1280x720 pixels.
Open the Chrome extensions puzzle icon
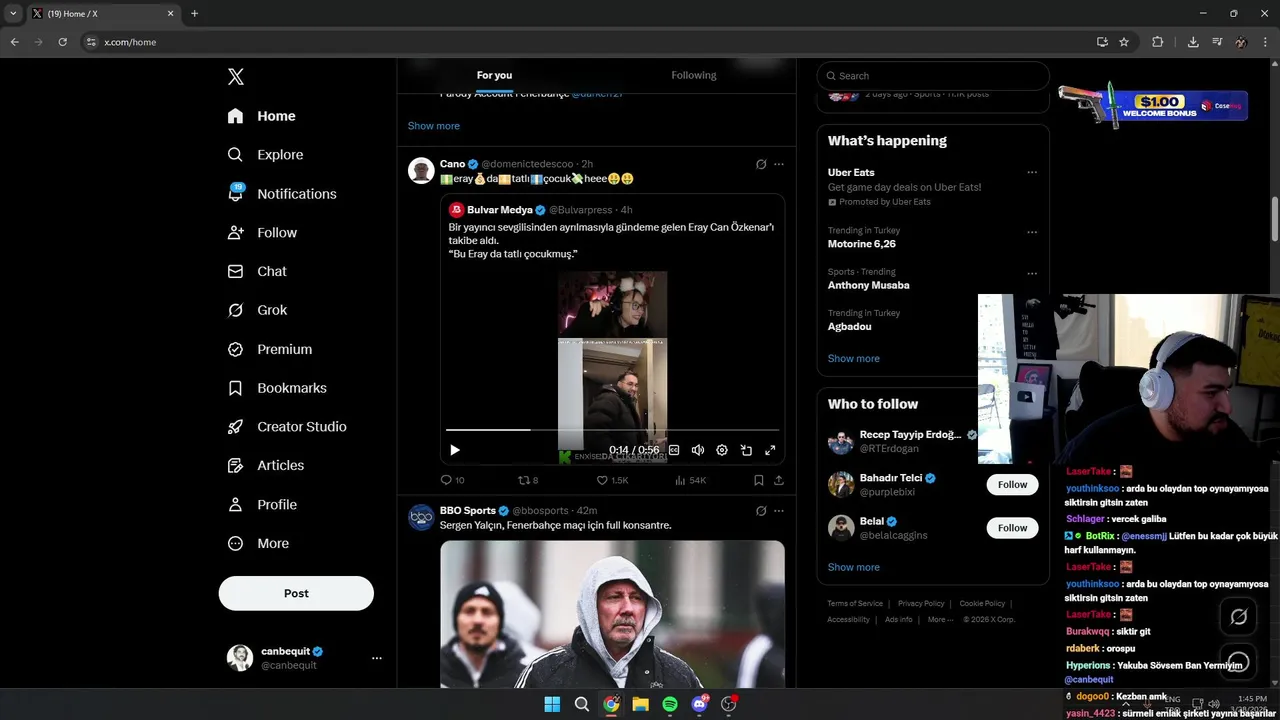click(x=1158, y=42)
